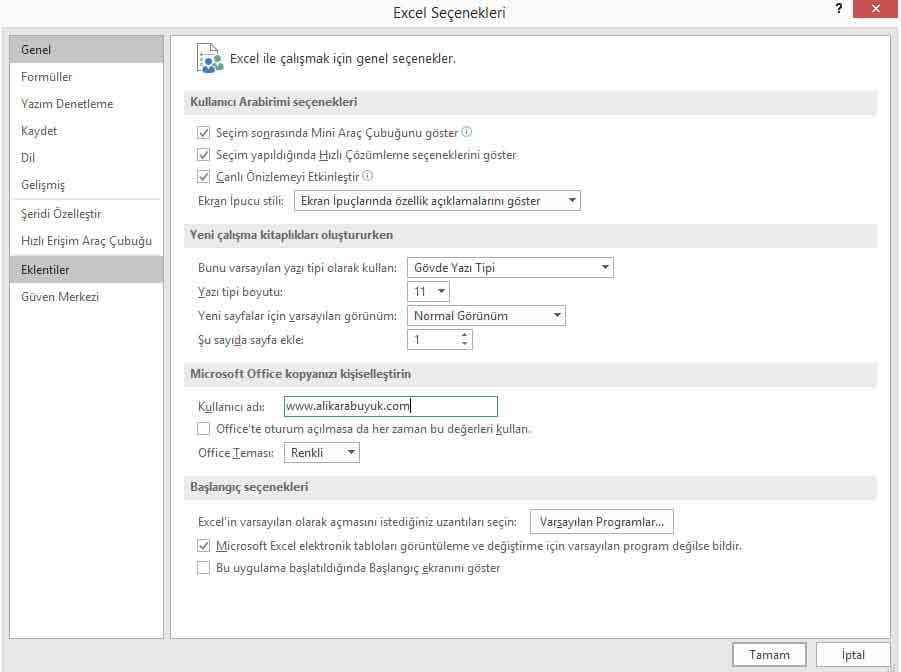
Task: Enable Başlangıç ekranını göster checkbox
Action: click(x=204, y=568)
